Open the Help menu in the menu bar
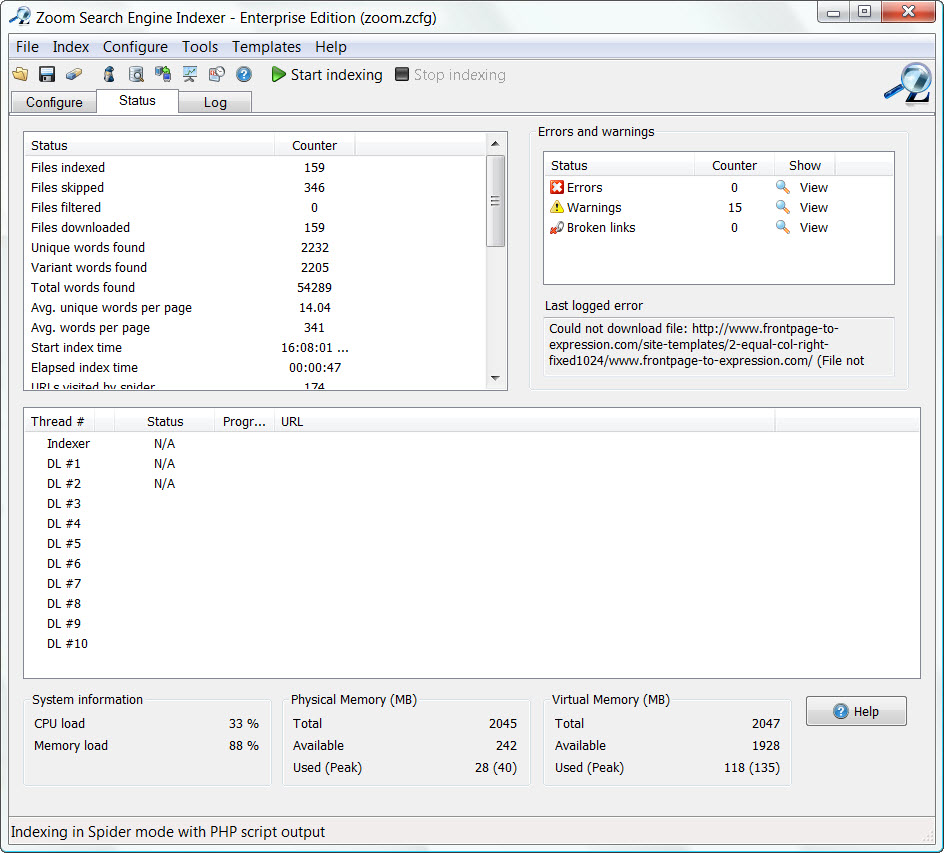Viewport: 944px width, 853px height. 331,47
